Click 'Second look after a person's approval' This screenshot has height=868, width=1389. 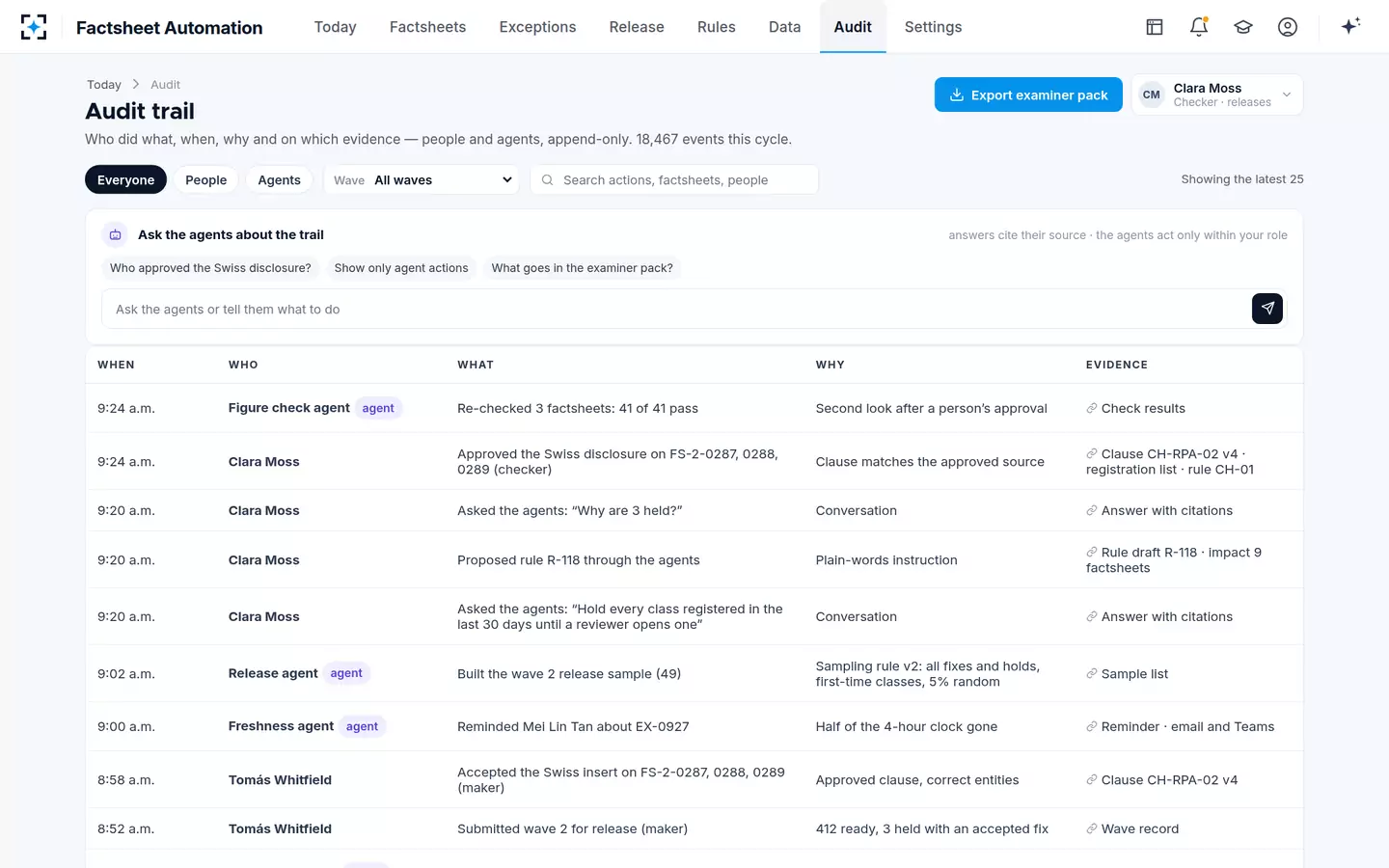point(932,408)
